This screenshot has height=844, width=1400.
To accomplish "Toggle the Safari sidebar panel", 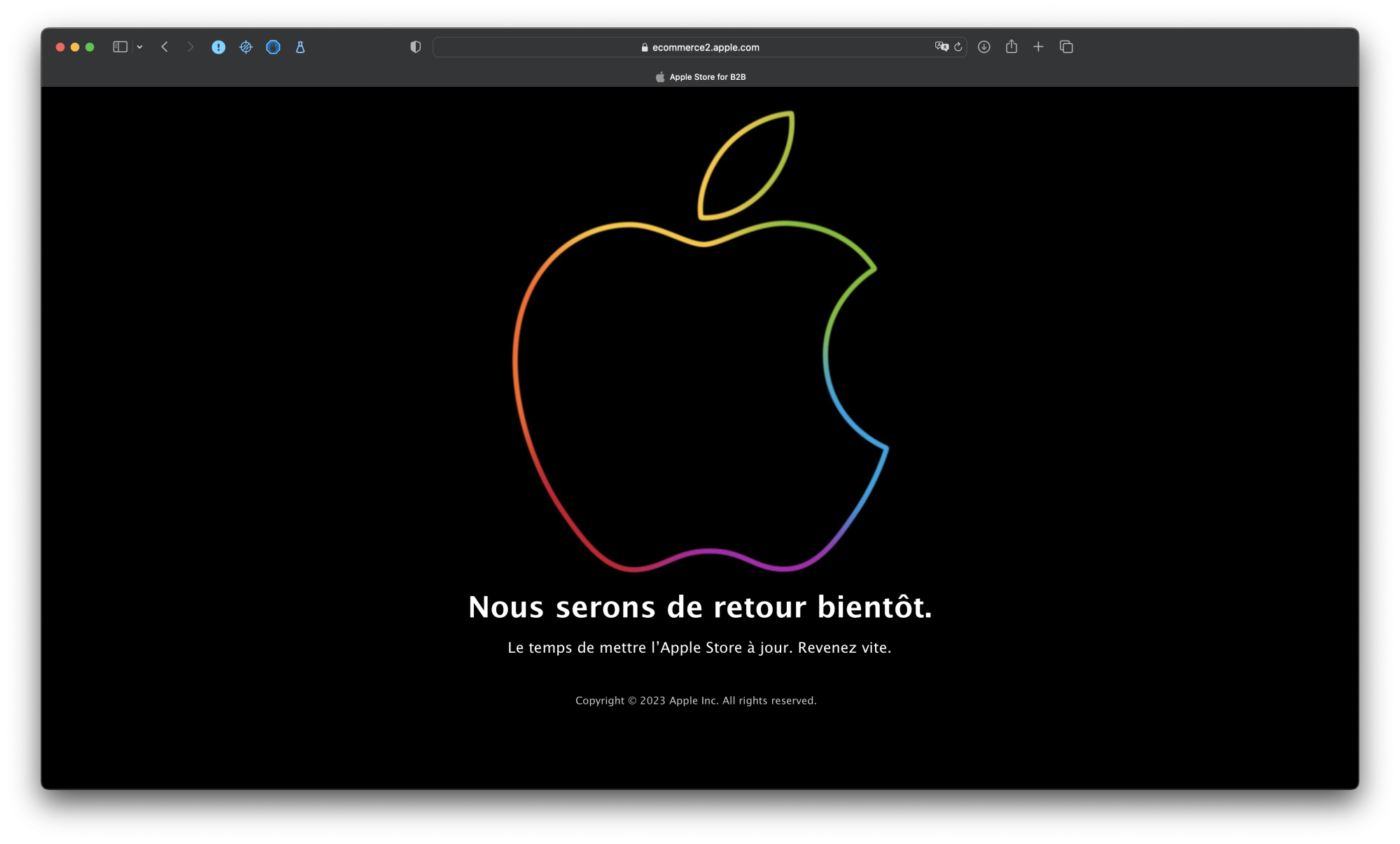I will (x=120, y=47).
